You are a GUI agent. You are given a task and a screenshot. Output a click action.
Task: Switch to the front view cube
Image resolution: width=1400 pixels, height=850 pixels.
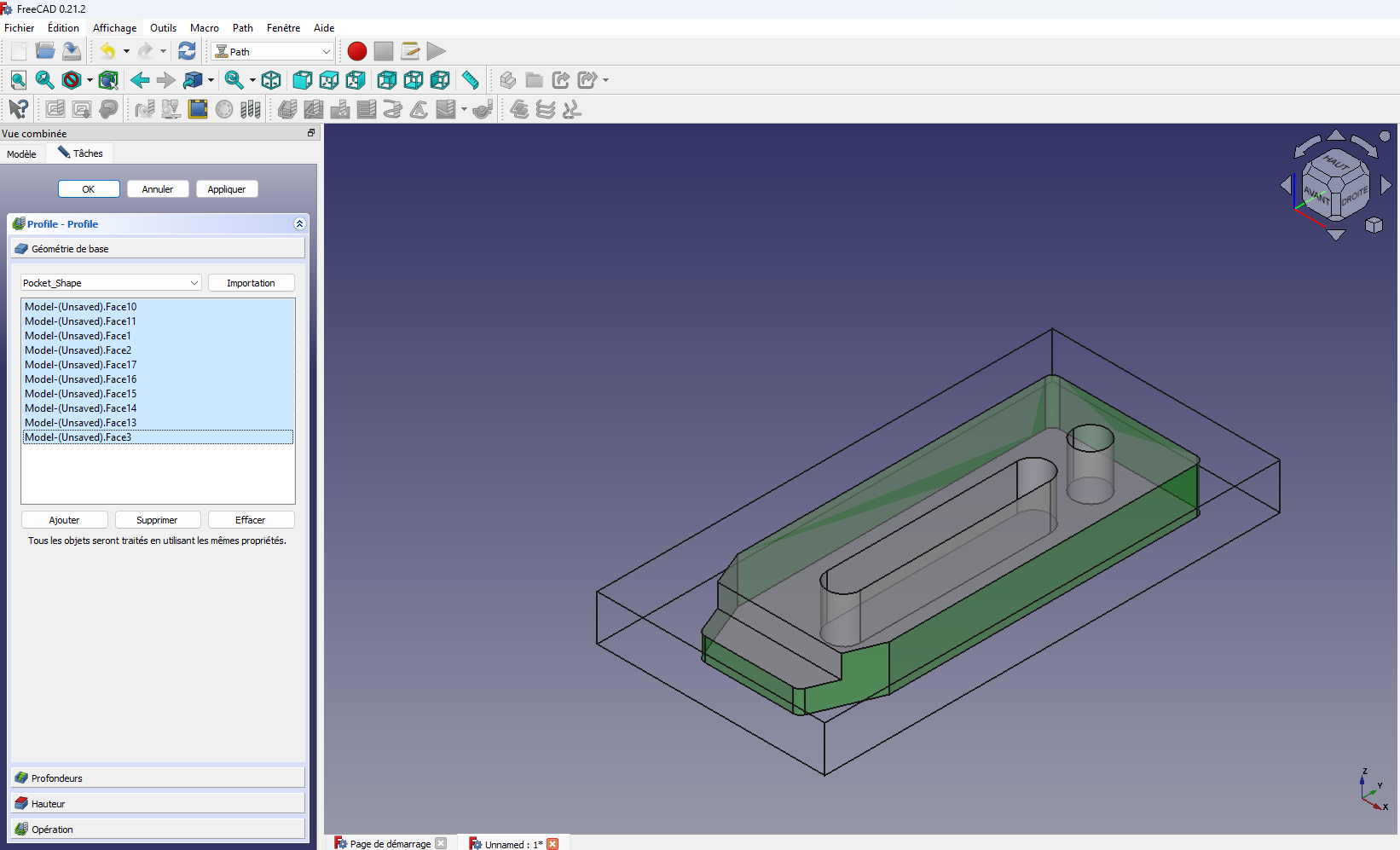(x=302, y=80)
